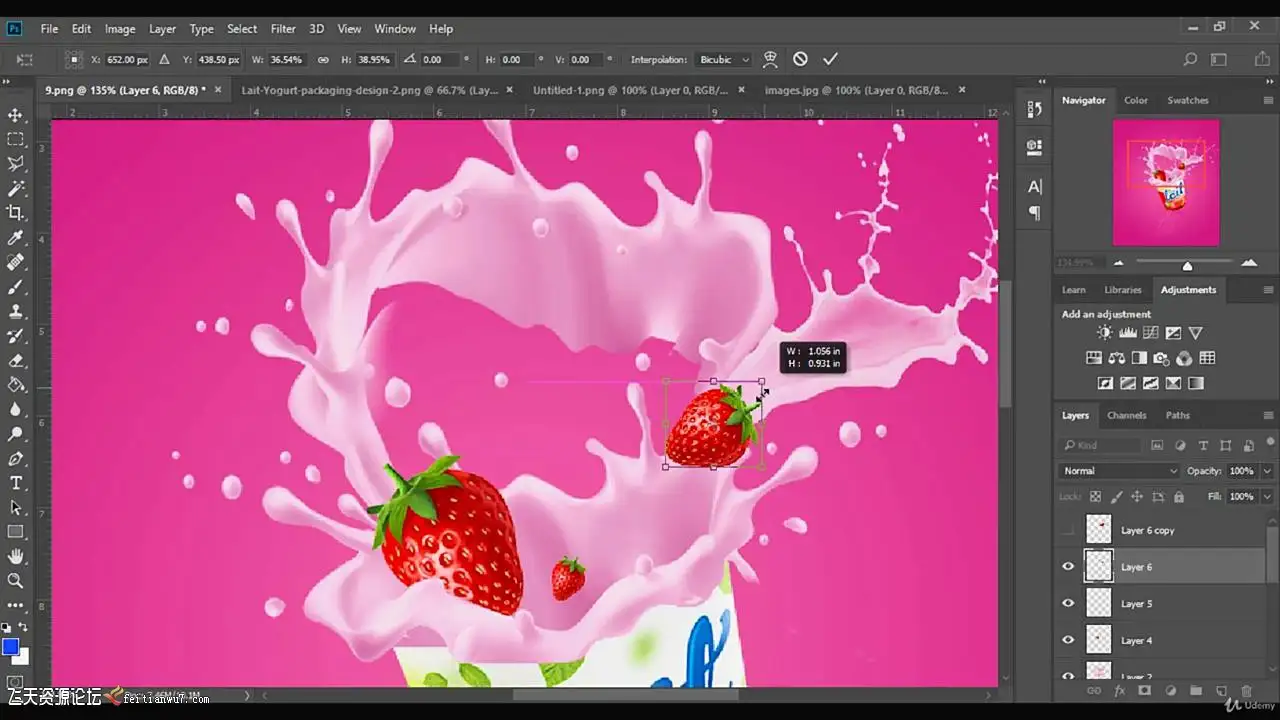Add a Curves adjustment
1280x720 pixels.
point(1150,333)
